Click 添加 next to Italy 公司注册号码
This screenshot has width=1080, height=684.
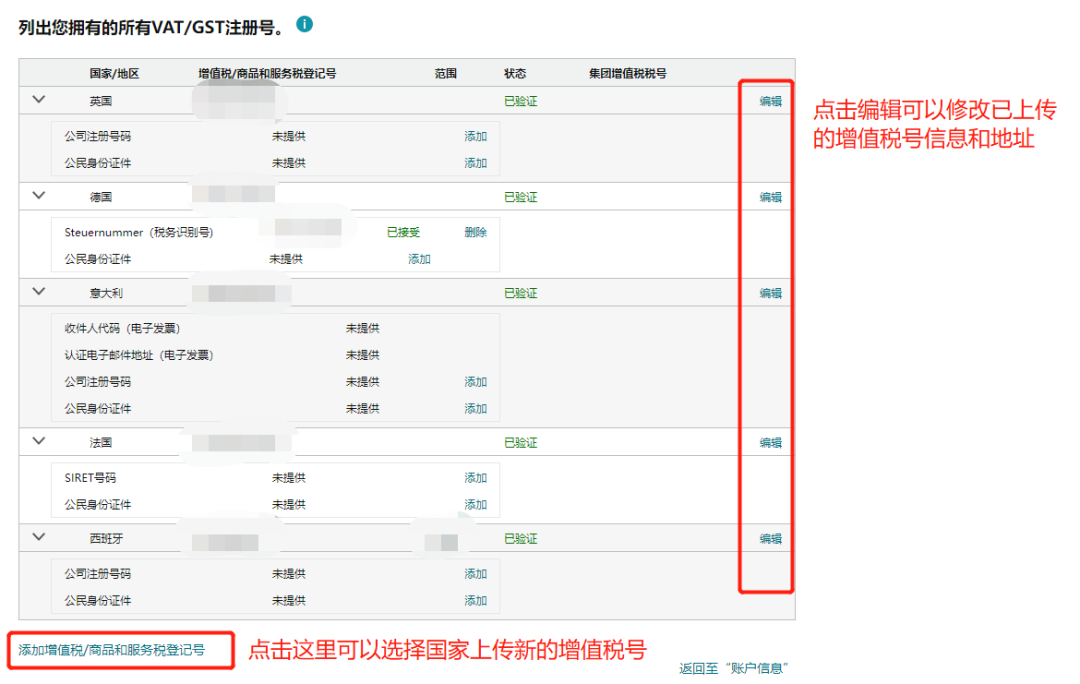[475, 381]
